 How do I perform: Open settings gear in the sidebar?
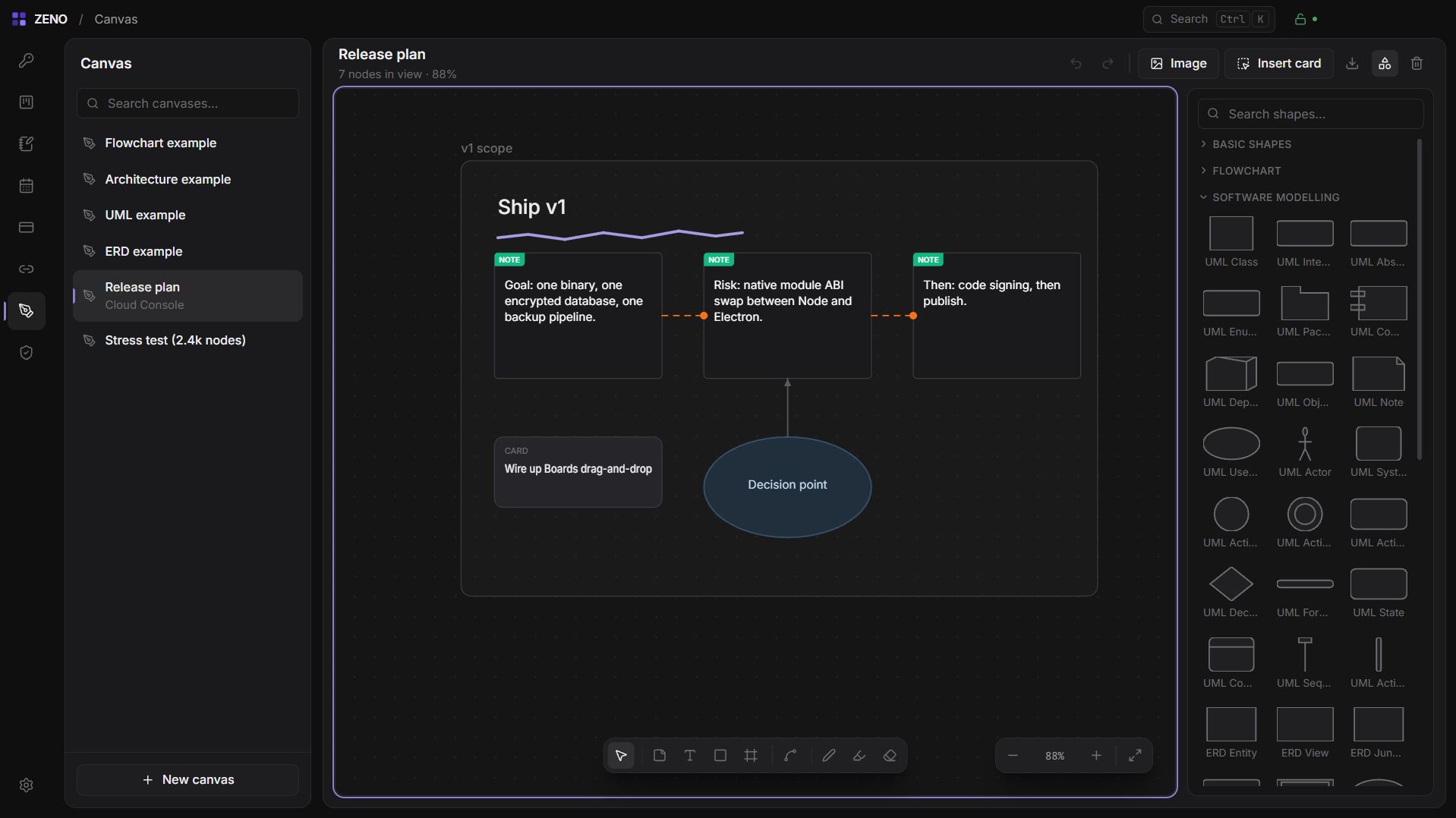pyautogui.click(x=27, y=785)
